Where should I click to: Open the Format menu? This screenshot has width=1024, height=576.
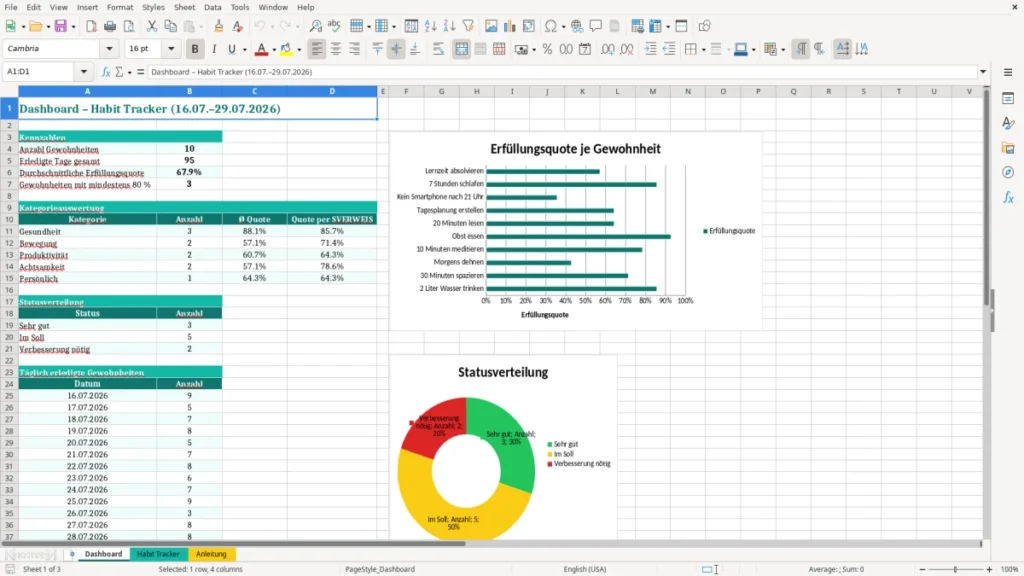tap(120, 7)
